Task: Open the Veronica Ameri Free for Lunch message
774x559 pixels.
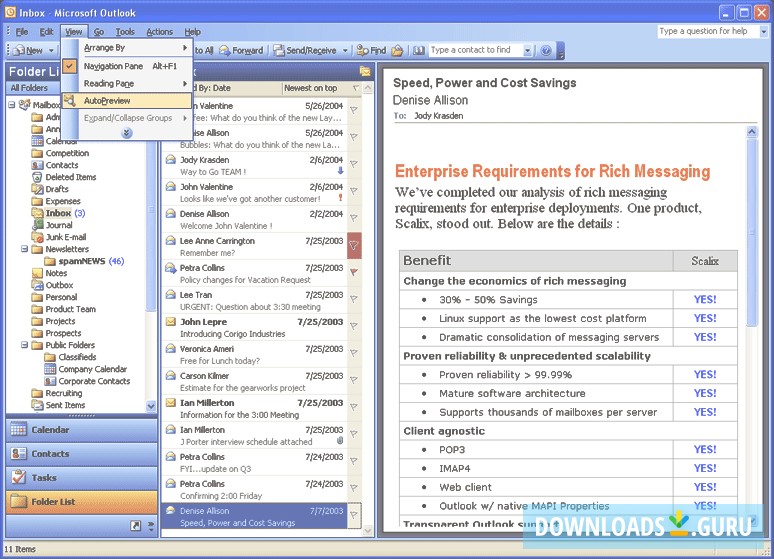Action: [x=254, y=355]
